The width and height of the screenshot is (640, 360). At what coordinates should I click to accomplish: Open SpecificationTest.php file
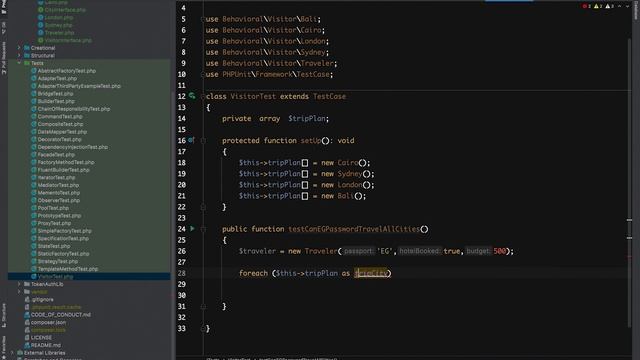click(63, 238)
